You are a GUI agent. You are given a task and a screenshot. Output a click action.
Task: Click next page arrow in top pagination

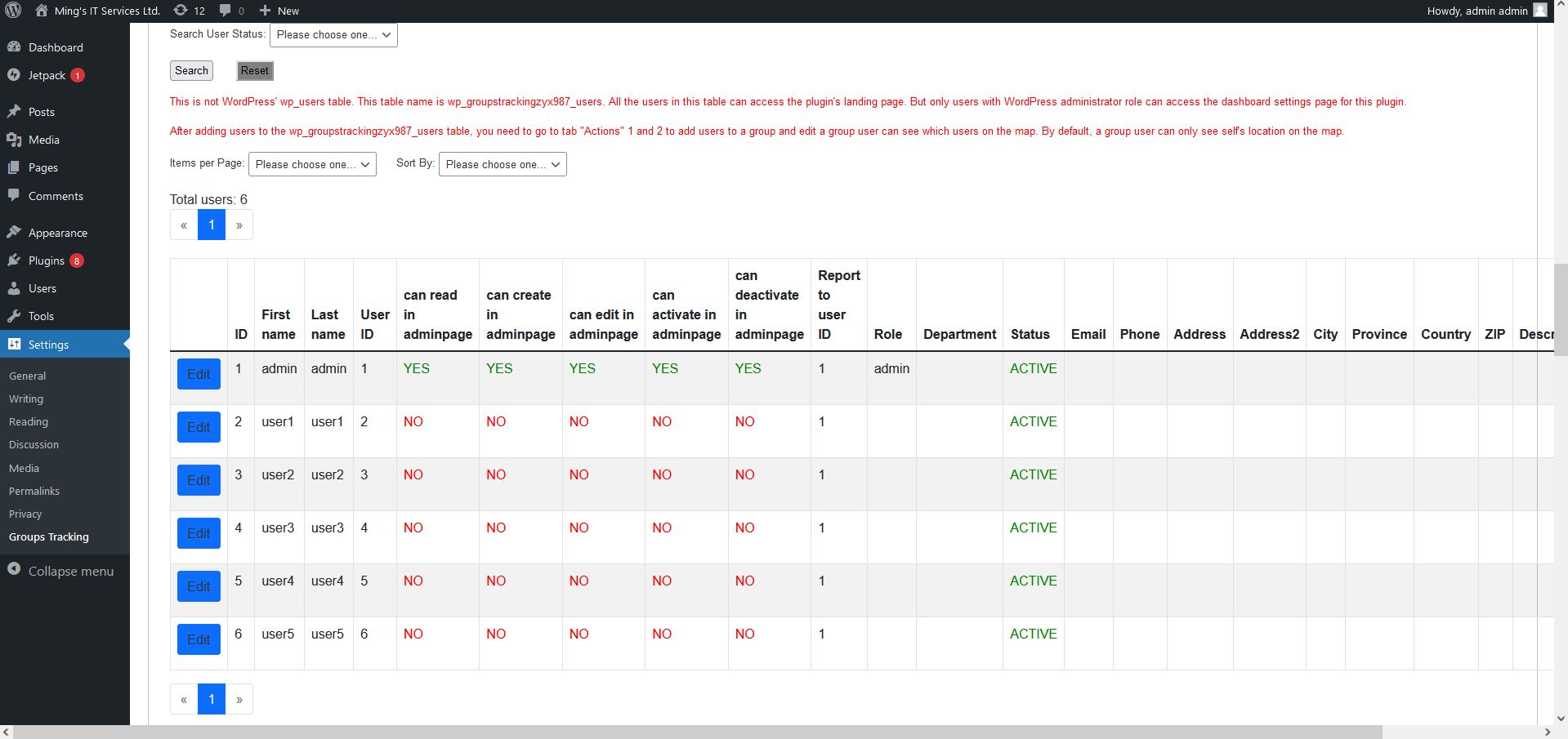239,225
